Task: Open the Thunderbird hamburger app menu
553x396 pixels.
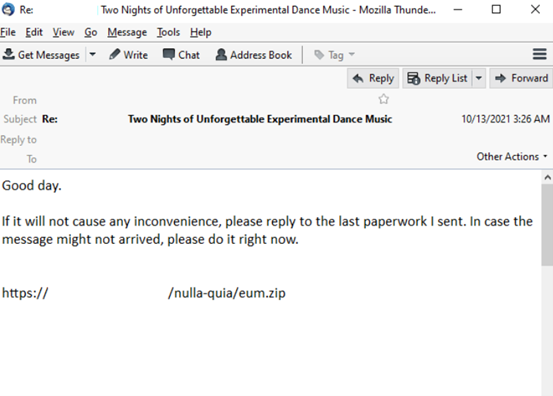Action: click(x=539, y=55)
